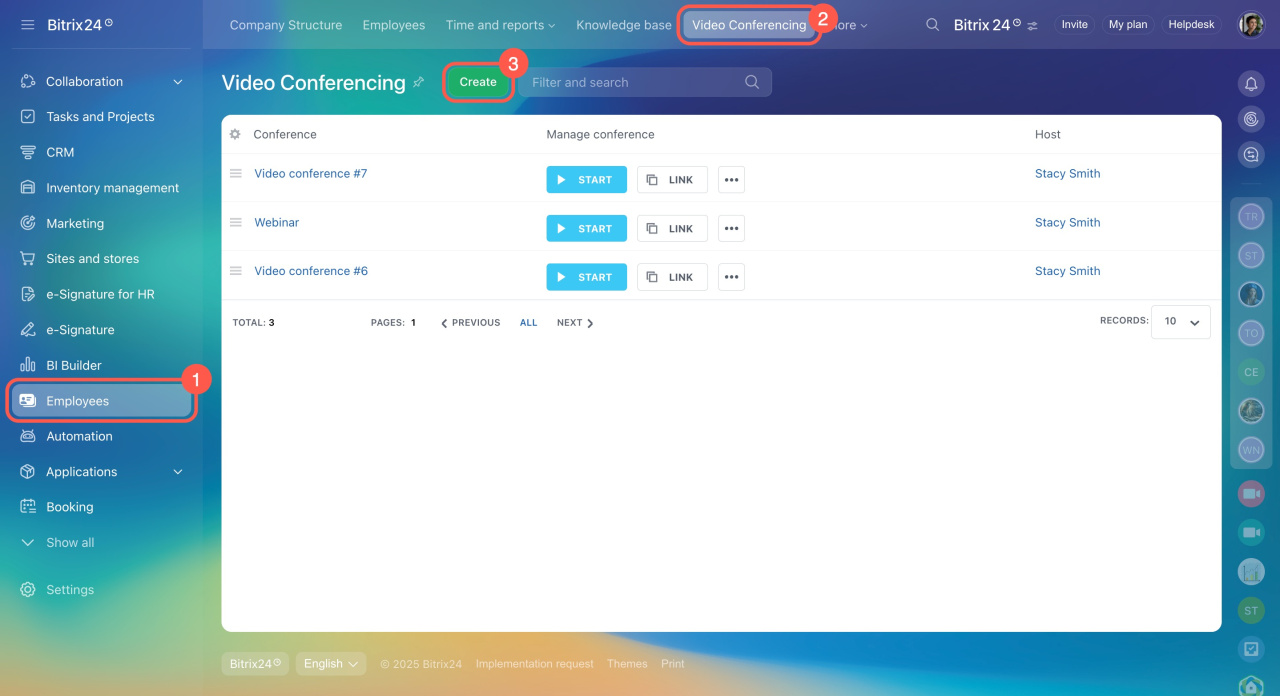The height and width of the screenshot is (696, 1280).
Task: Switch to Company Structure tab
Action: pos(285,25)
